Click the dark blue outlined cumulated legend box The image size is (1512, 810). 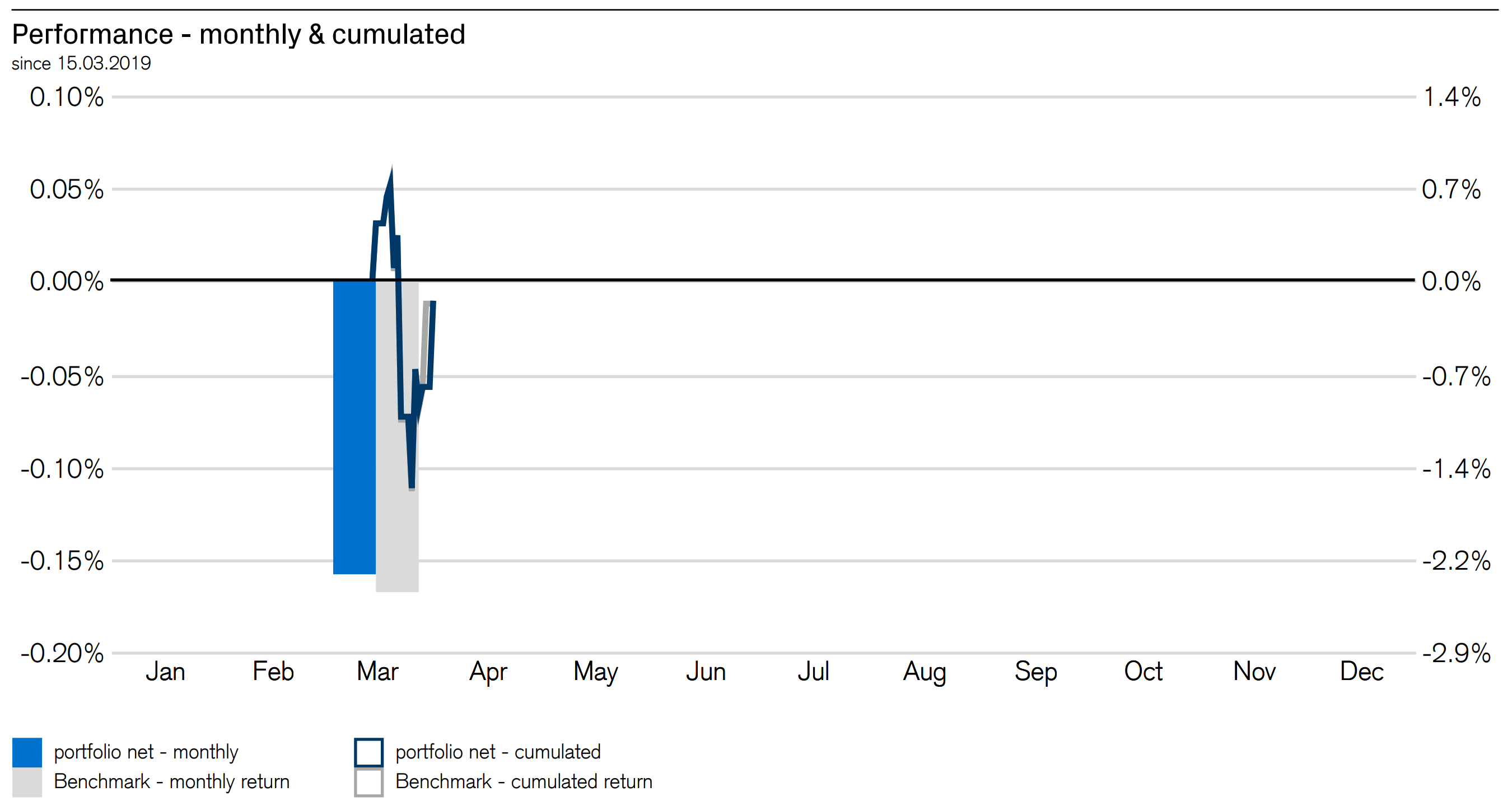pyautogui.click(x=368, y=752)
